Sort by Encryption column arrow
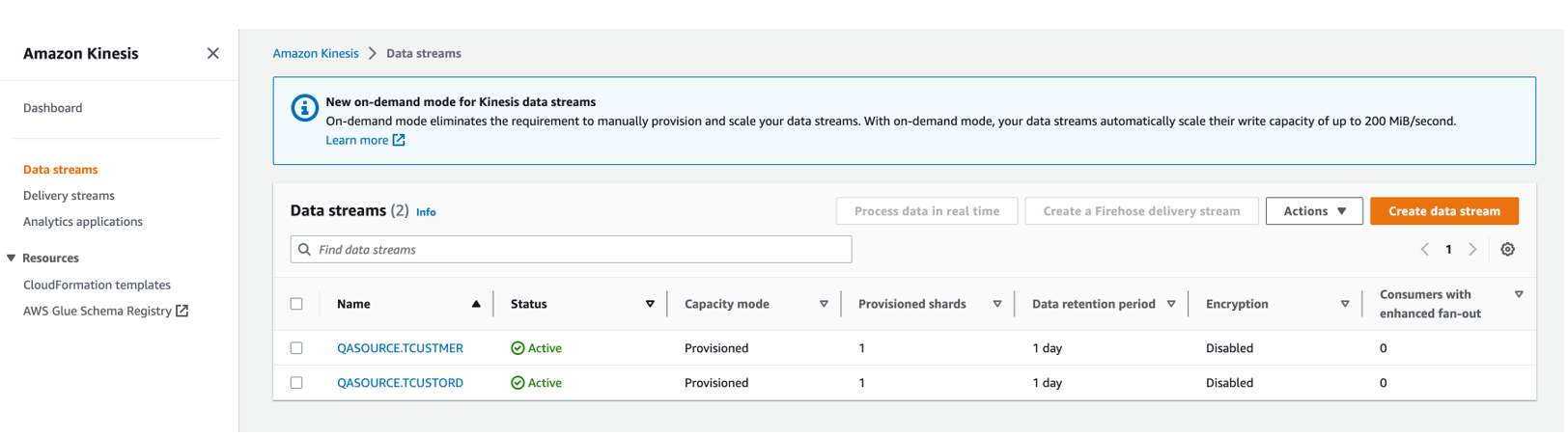The image size is (1568, 436). [1346, 305]
